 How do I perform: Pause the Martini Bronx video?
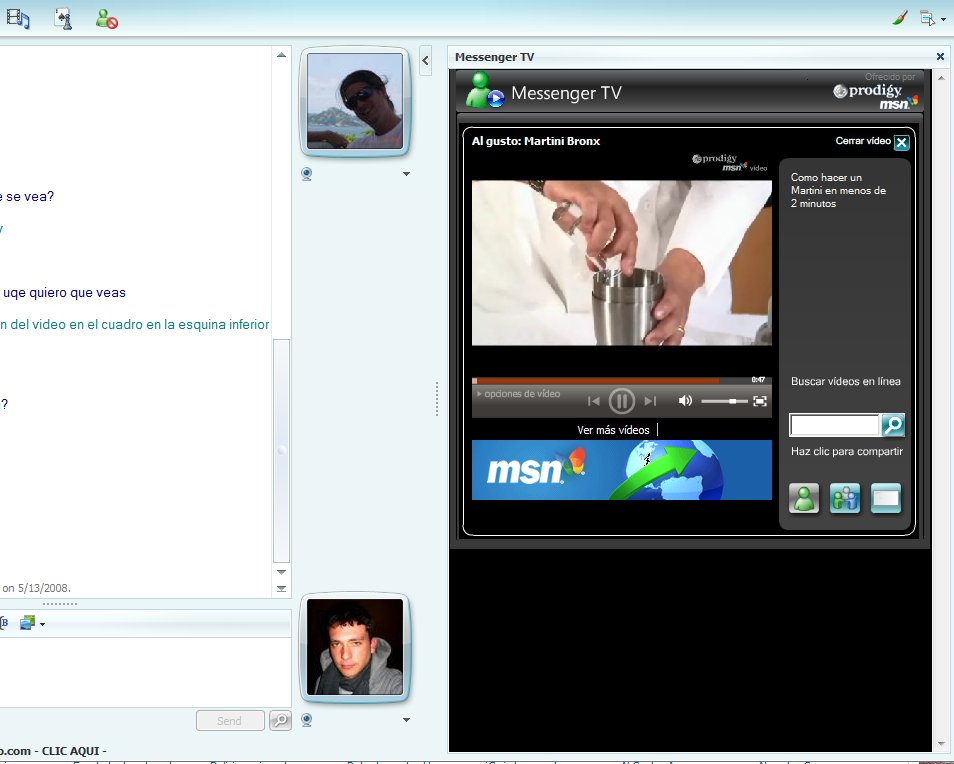(x=621, y=401)
